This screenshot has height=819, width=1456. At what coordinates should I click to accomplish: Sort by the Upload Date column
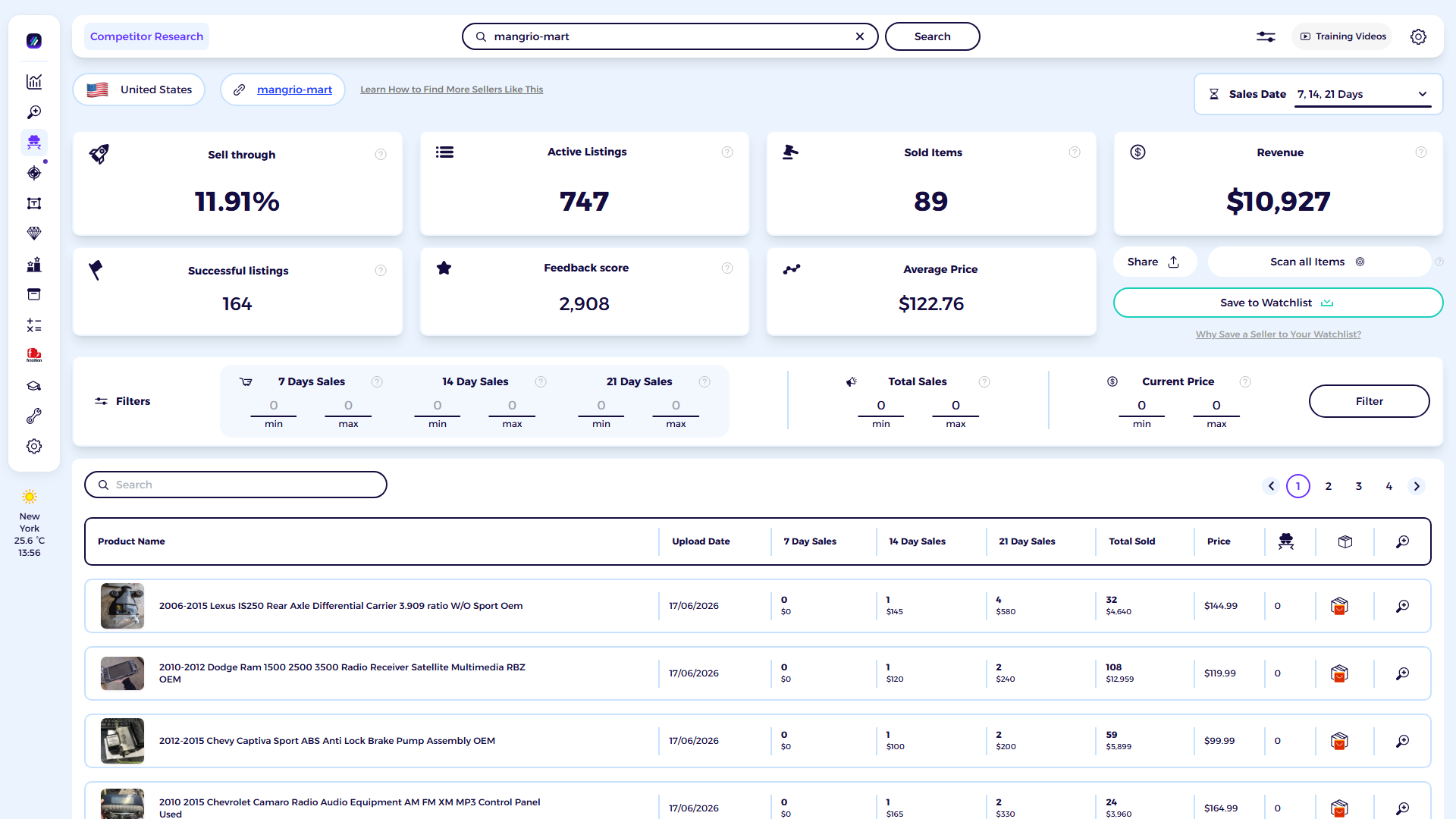(x=701, y=541)
